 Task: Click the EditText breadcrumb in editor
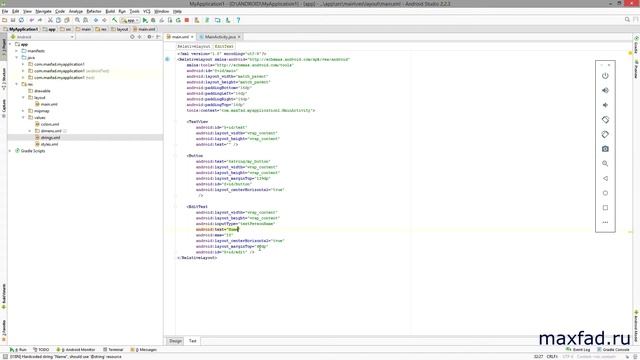[224, 47]
